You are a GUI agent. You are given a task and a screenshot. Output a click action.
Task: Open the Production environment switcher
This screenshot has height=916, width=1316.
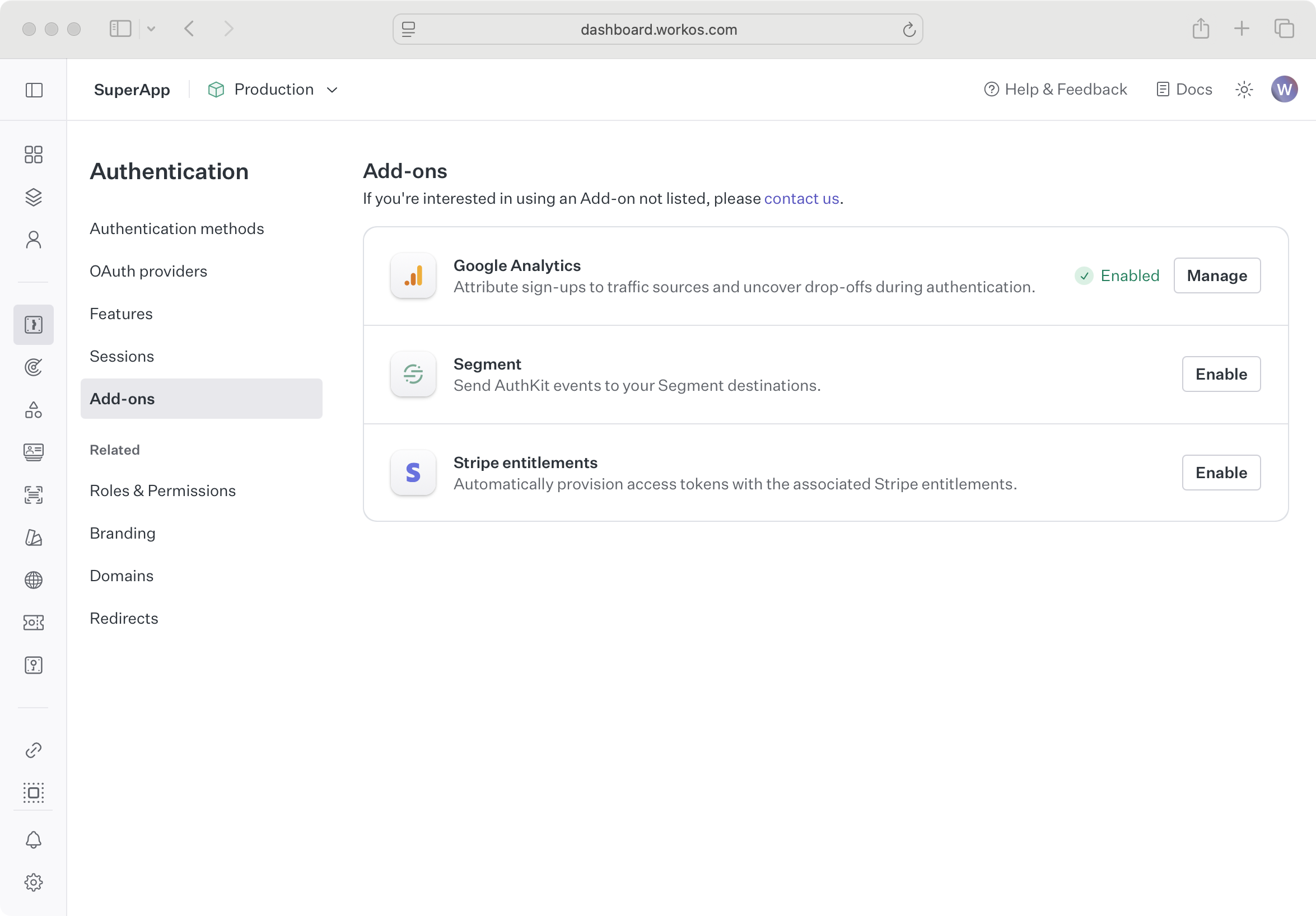(273, 90)
